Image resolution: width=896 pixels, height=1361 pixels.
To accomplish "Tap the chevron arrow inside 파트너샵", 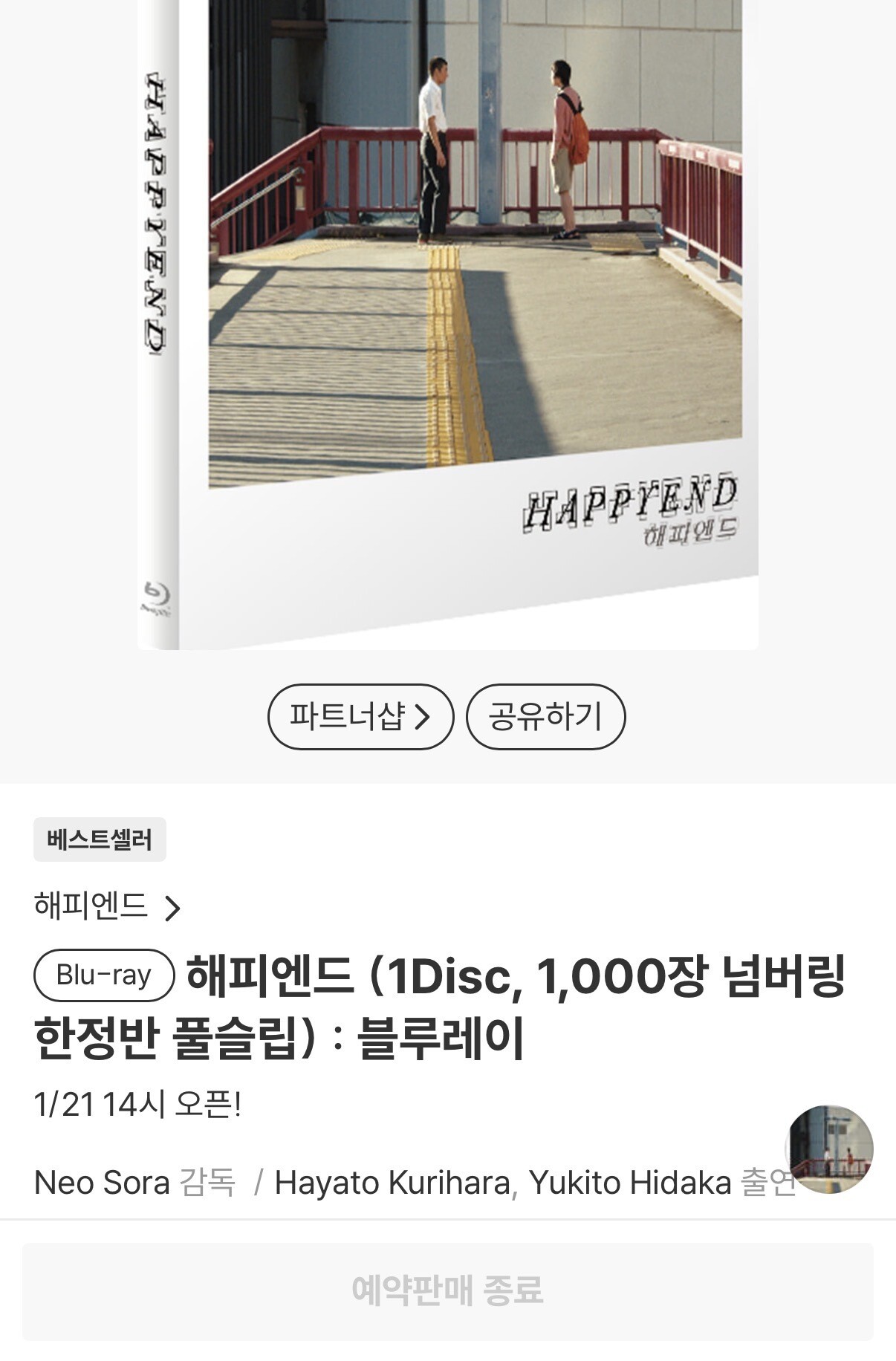I will pyautogui.click(x=422, y=716).
